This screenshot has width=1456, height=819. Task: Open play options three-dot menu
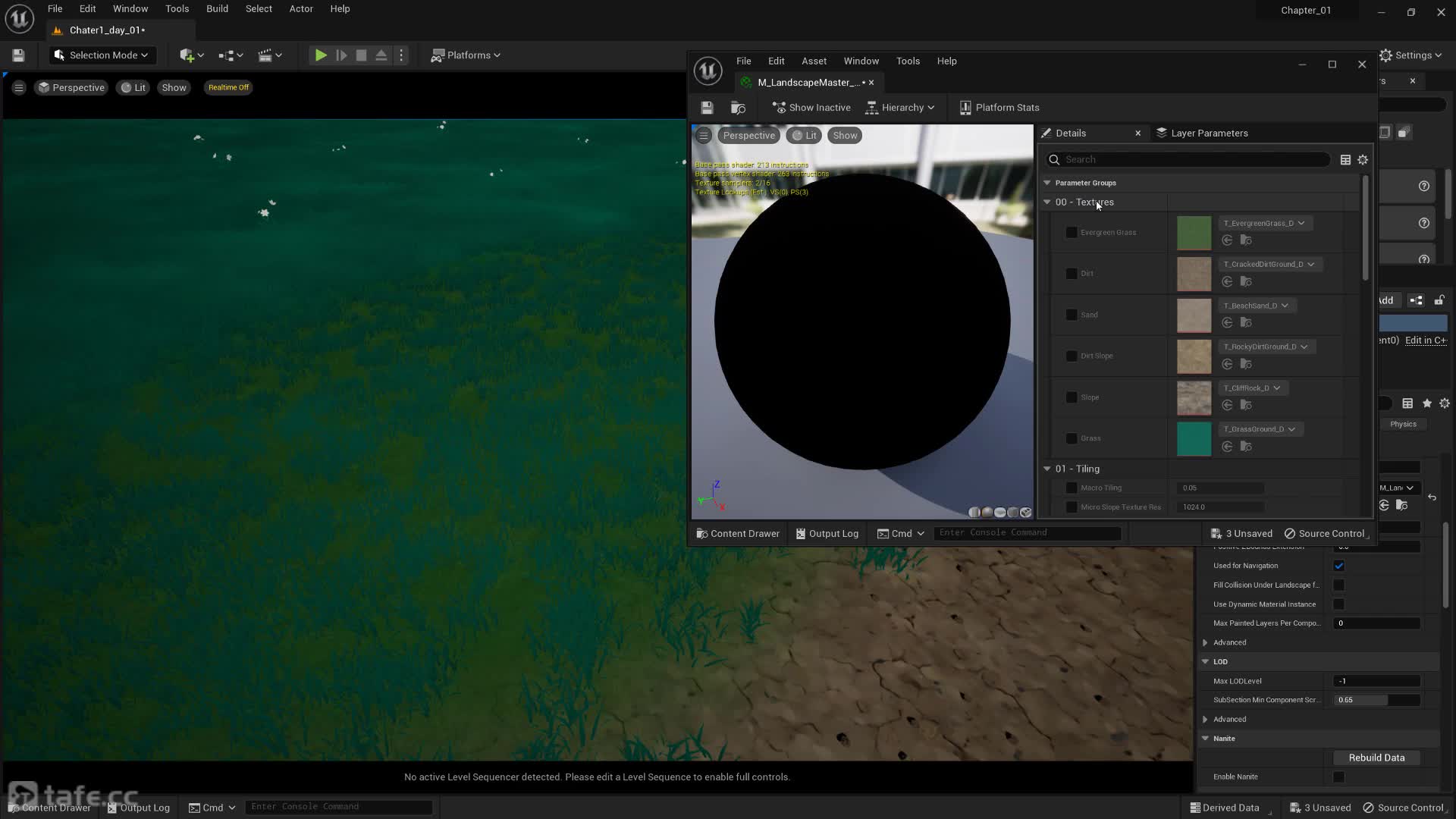[x=402, y=55]
